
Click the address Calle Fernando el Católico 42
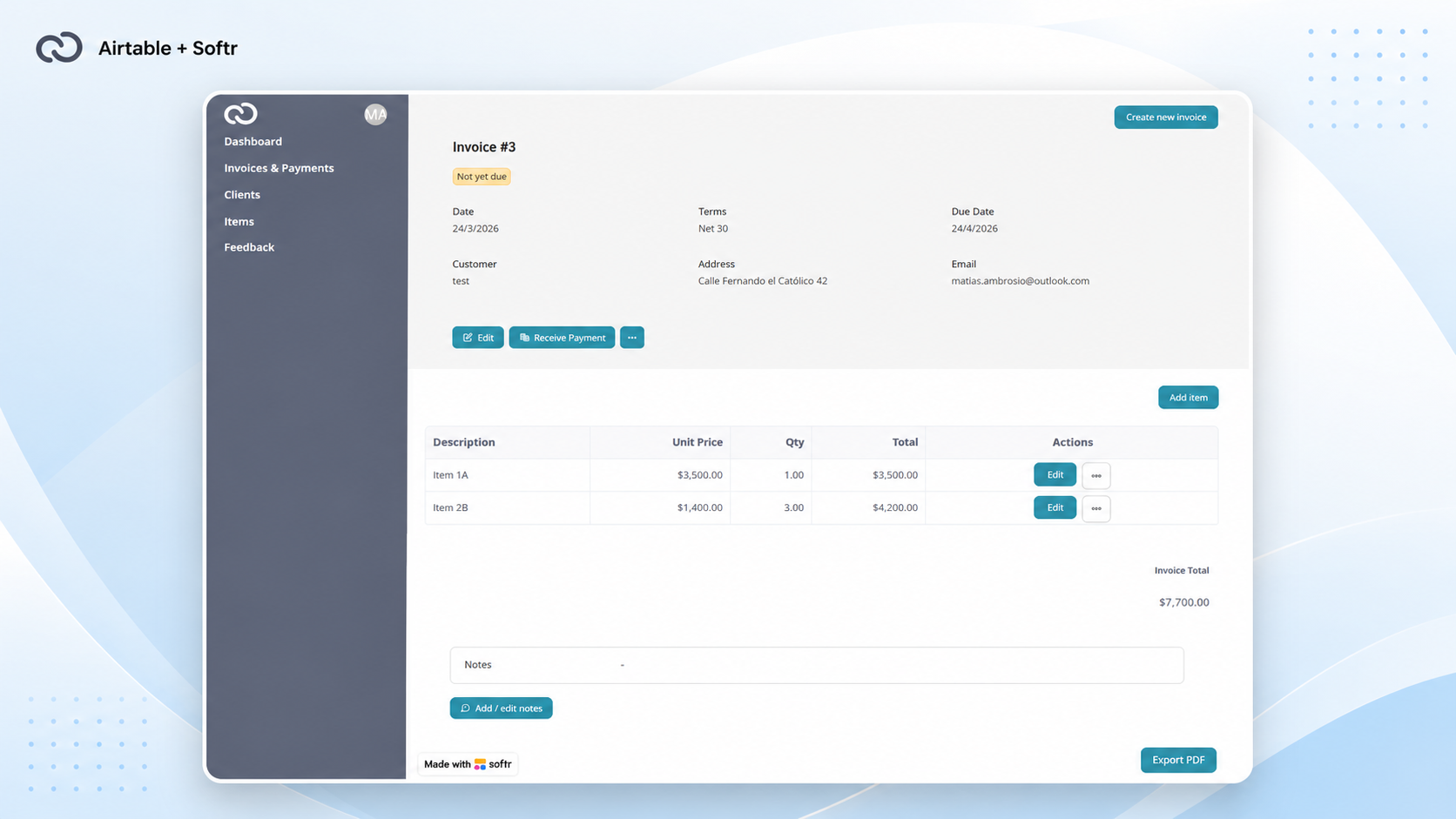tap(763, 281)
